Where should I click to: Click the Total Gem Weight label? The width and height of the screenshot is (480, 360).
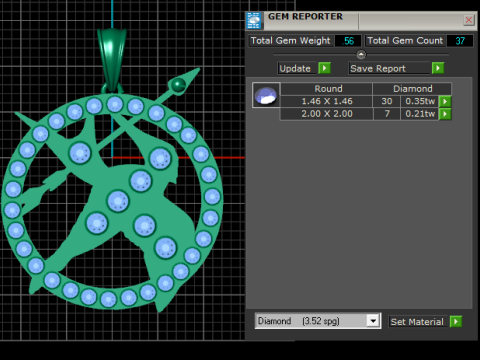pos(290,41)
